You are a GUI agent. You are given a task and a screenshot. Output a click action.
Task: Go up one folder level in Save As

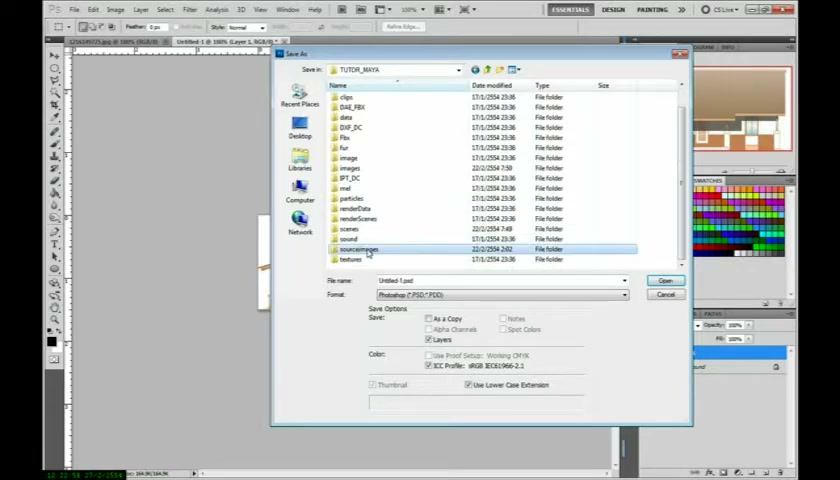coord(488,70)
